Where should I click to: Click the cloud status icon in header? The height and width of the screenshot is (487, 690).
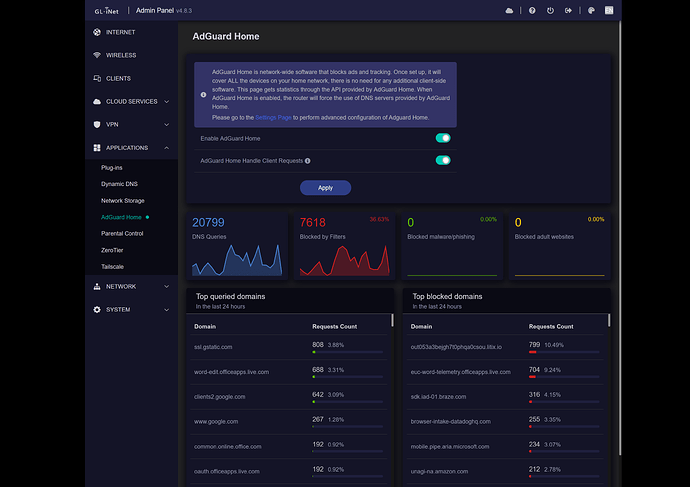point(509,10)
